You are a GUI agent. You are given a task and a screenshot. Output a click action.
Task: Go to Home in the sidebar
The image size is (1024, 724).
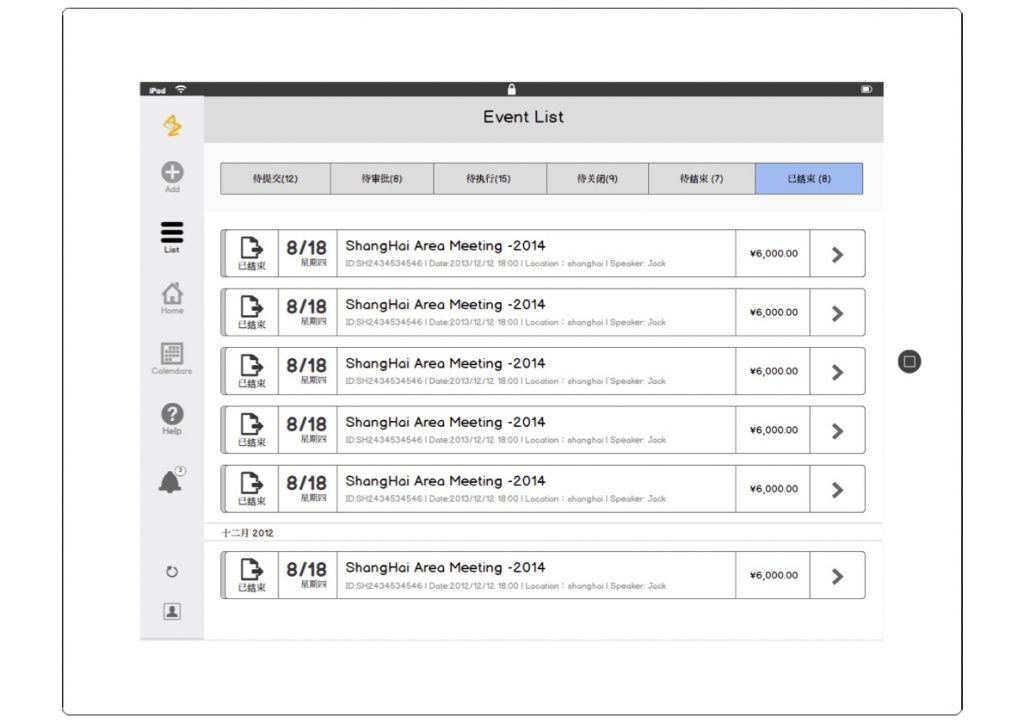(x=172, y=296)
